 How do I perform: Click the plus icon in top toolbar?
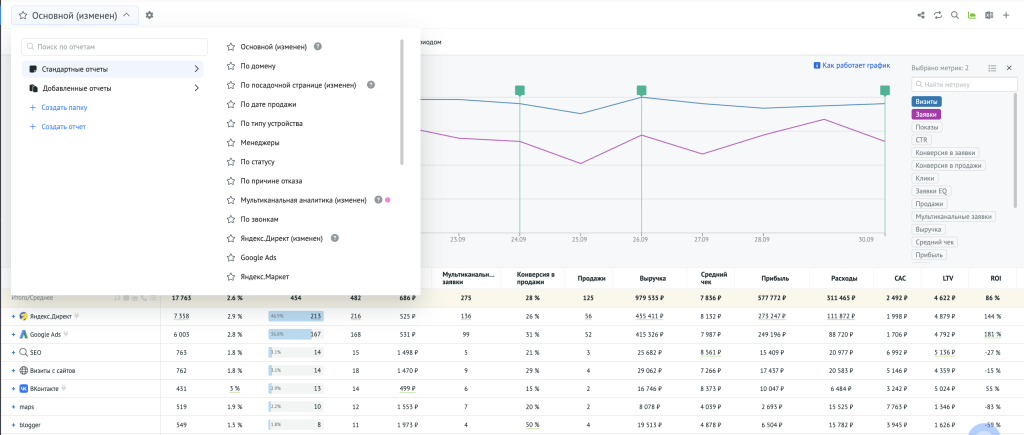coord(1006,16)
